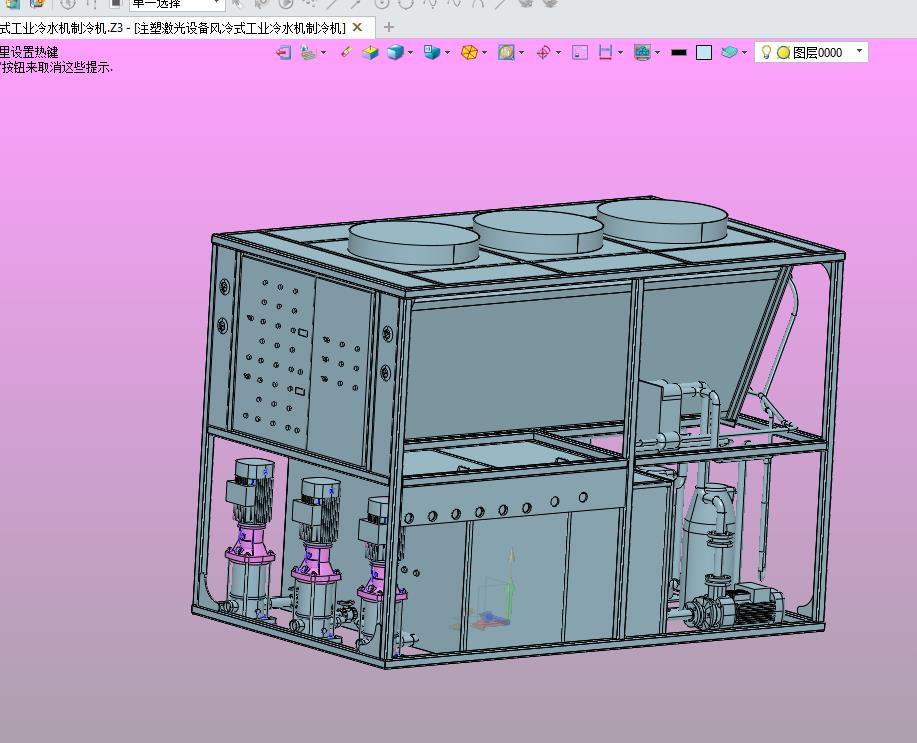This screenshot has height=743, width=917.
Task: Expand the red crosshair target dropdown
Action: pos(559,53)
